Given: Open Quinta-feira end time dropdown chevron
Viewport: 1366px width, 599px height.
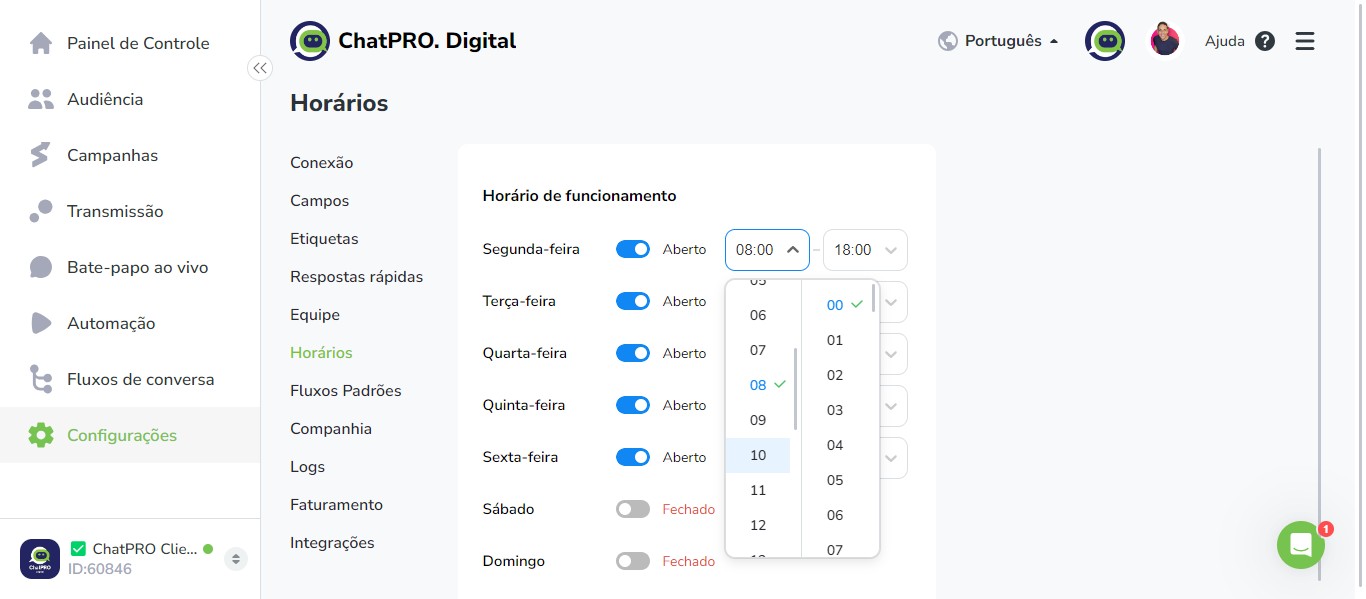Looking at the screenshot, I should click(x=891, y=406).
